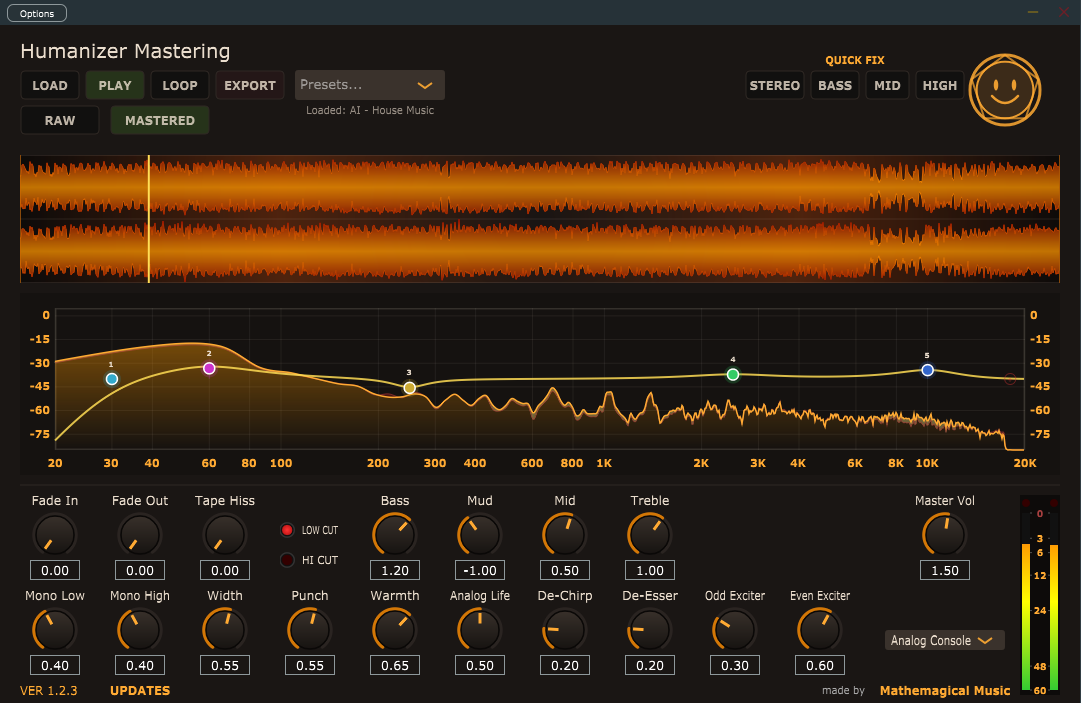Click the Warmth knob
The width and height of the screenshot is (1081, 703).
395,630
